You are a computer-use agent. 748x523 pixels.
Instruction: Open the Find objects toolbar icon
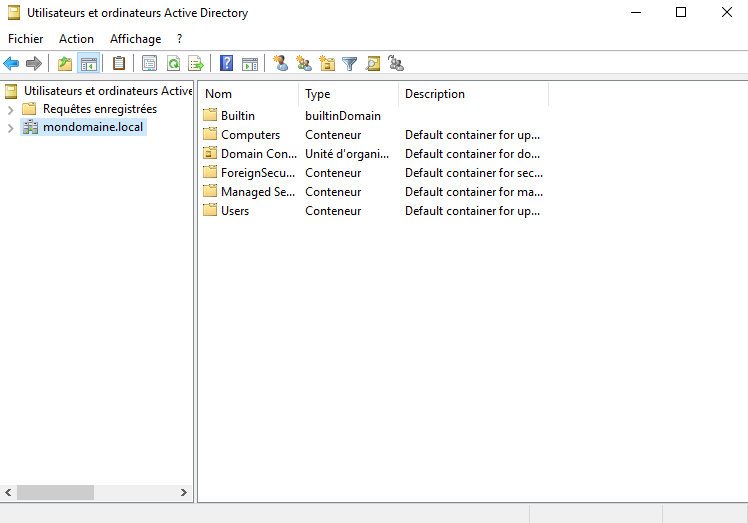point(373,63)
